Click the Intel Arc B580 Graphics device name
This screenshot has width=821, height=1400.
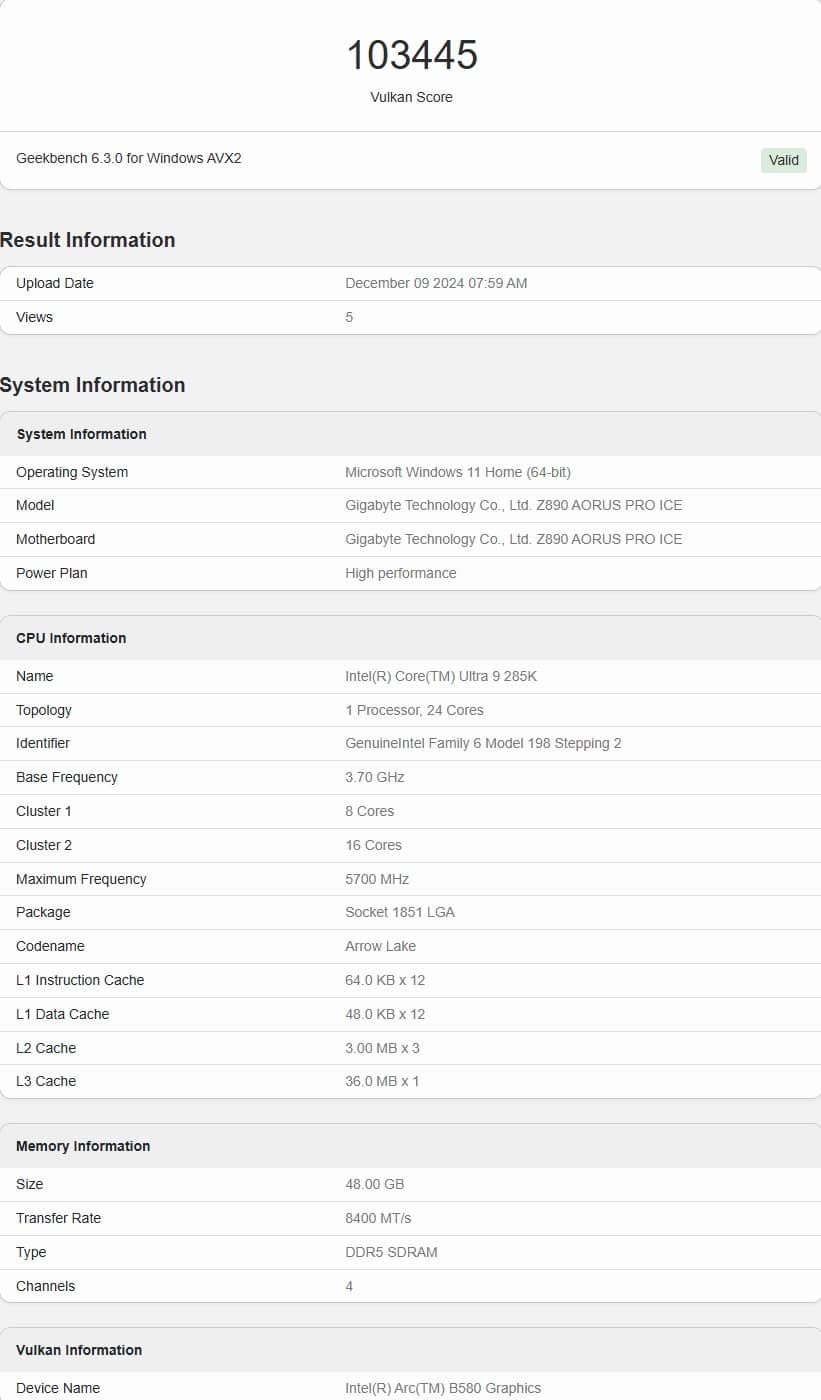point(440,1387)
